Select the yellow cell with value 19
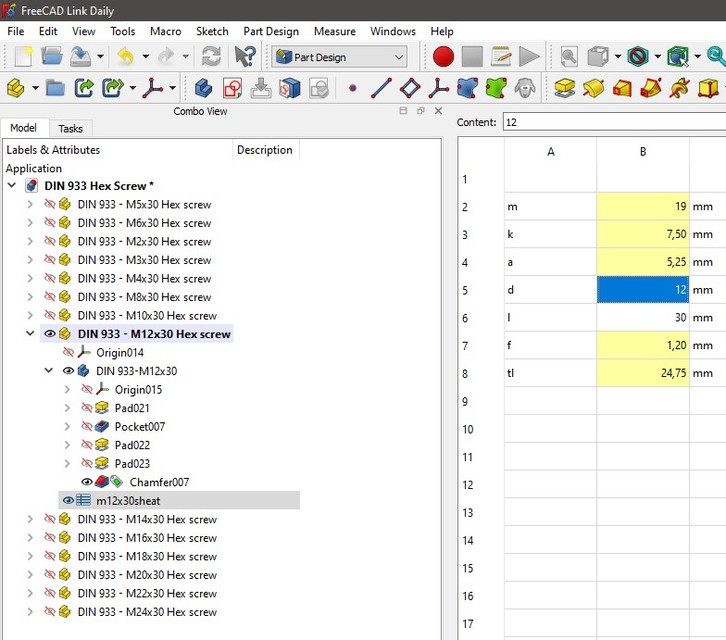 643,207
